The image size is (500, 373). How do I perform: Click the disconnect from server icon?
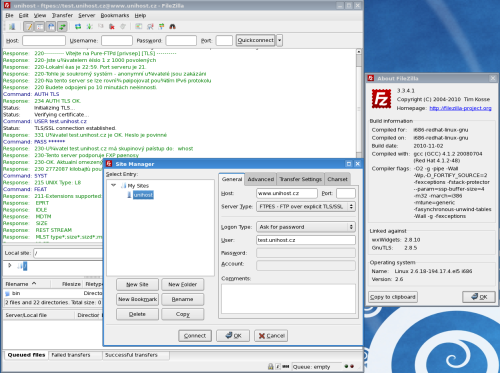[x=112, y=27]
